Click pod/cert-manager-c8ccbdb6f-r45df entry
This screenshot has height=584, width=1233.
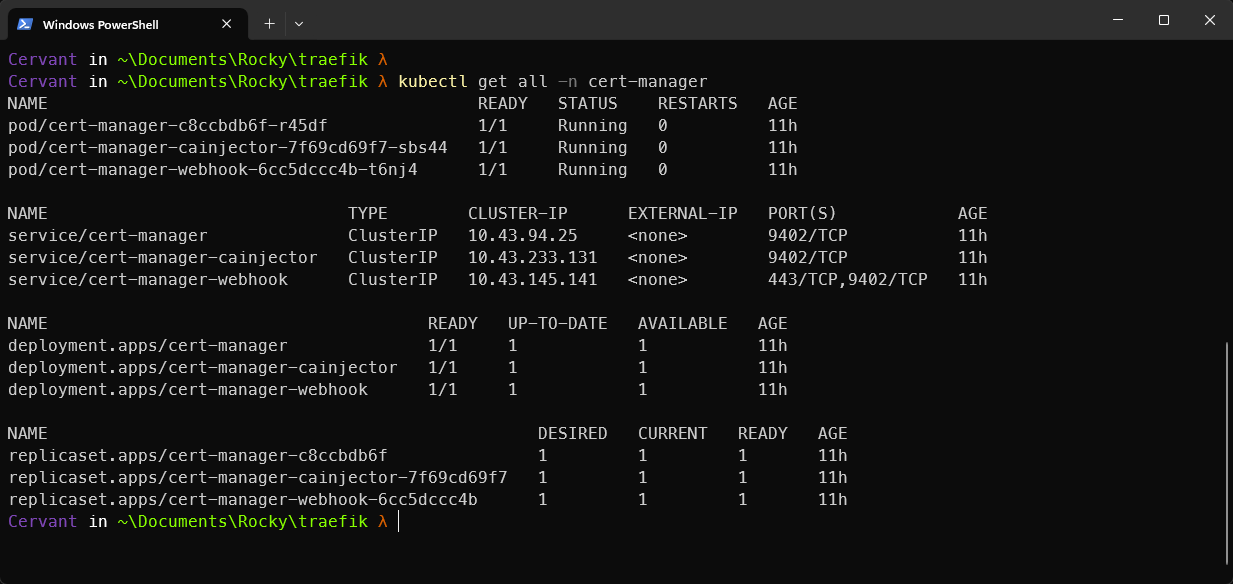(167, 126)
